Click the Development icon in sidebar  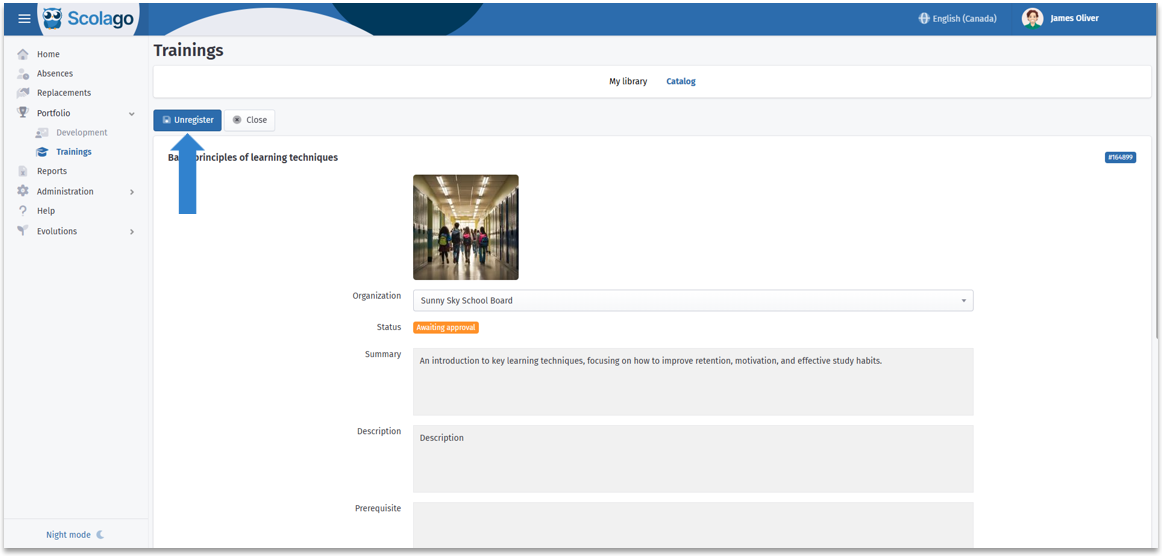point(42,133)
